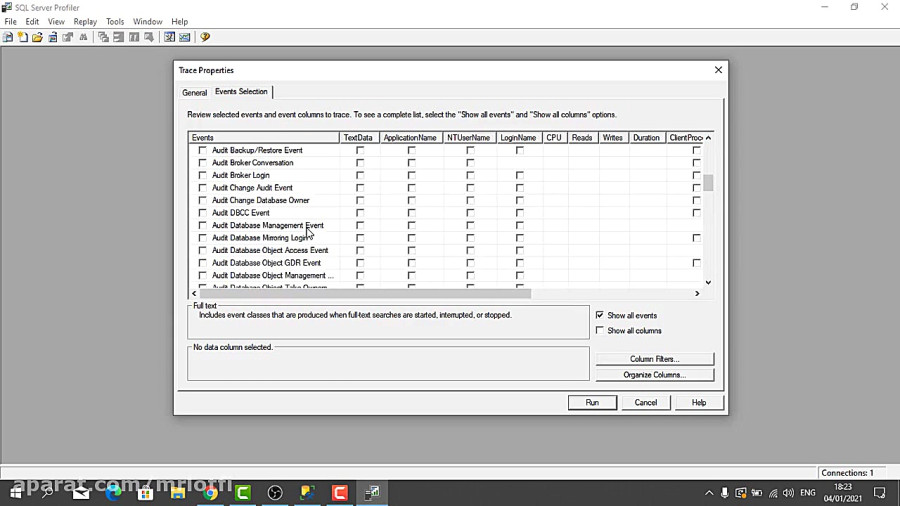Click the Duration column header
The height and width of the screenshot is (506, 900).
coord(646,138)
